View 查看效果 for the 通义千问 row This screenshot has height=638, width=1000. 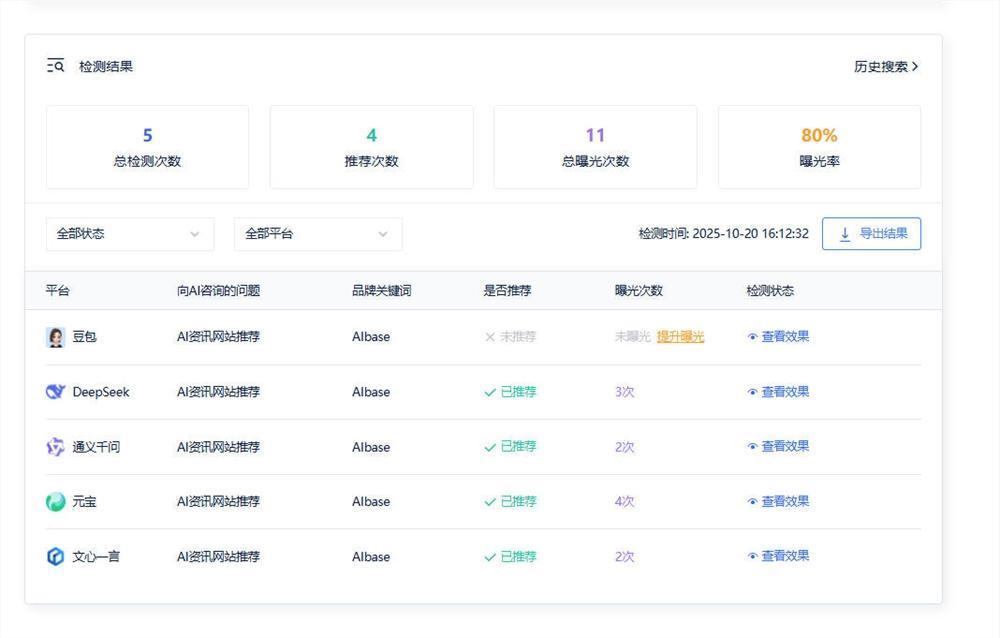click(x=784, y=447)
